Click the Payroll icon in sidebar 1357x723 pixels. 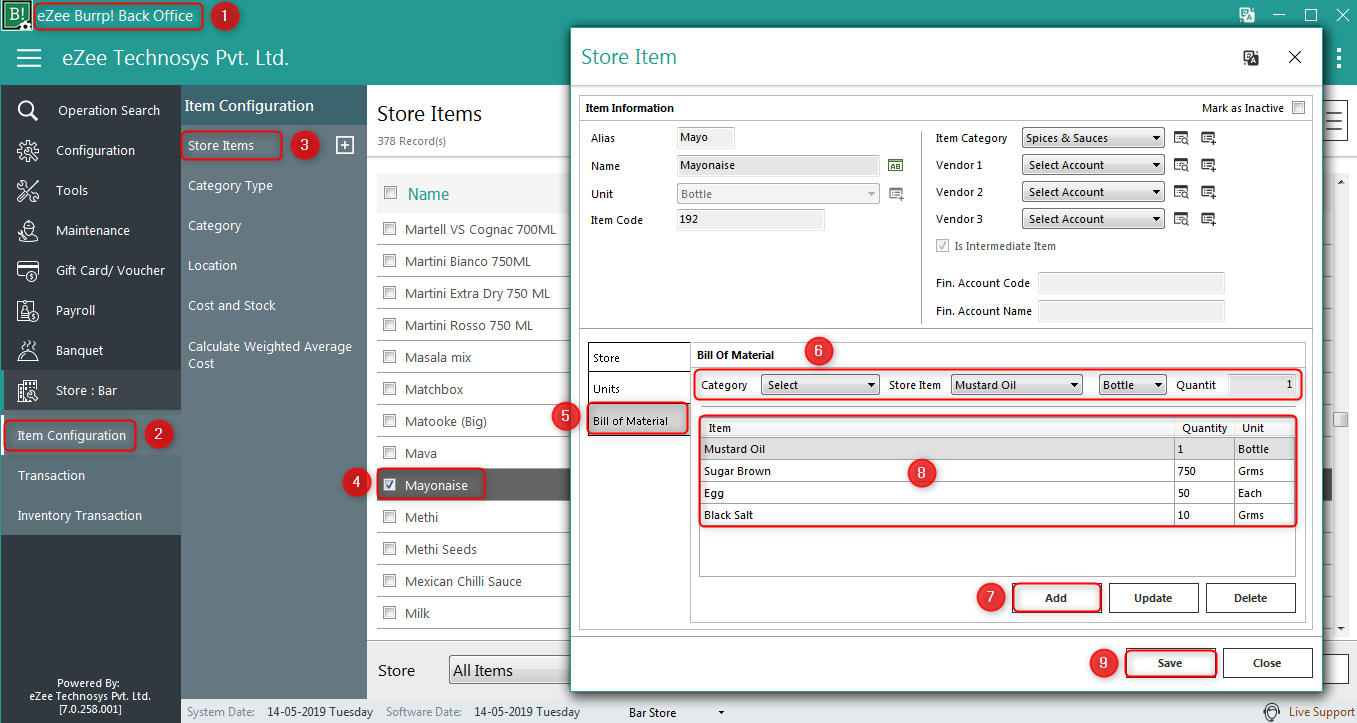click(28, 310)
